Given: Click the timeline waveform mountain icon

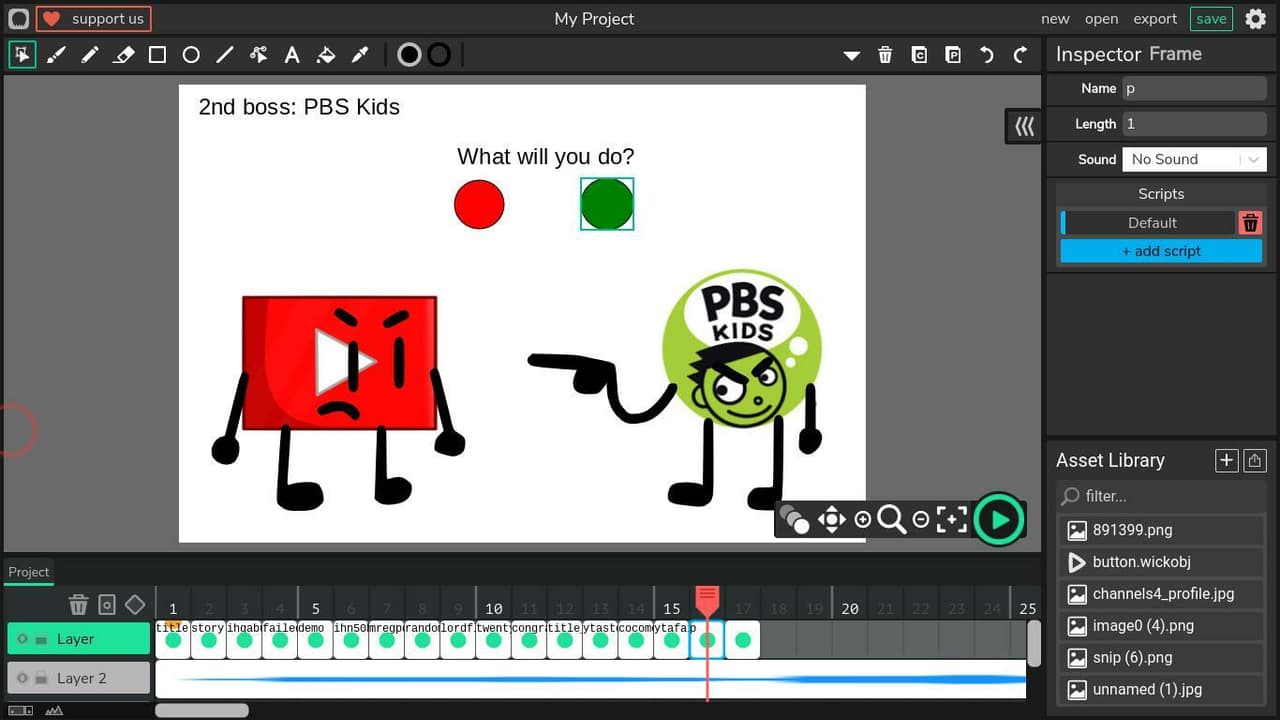Looking at the screenshot, I should [54, 711].
